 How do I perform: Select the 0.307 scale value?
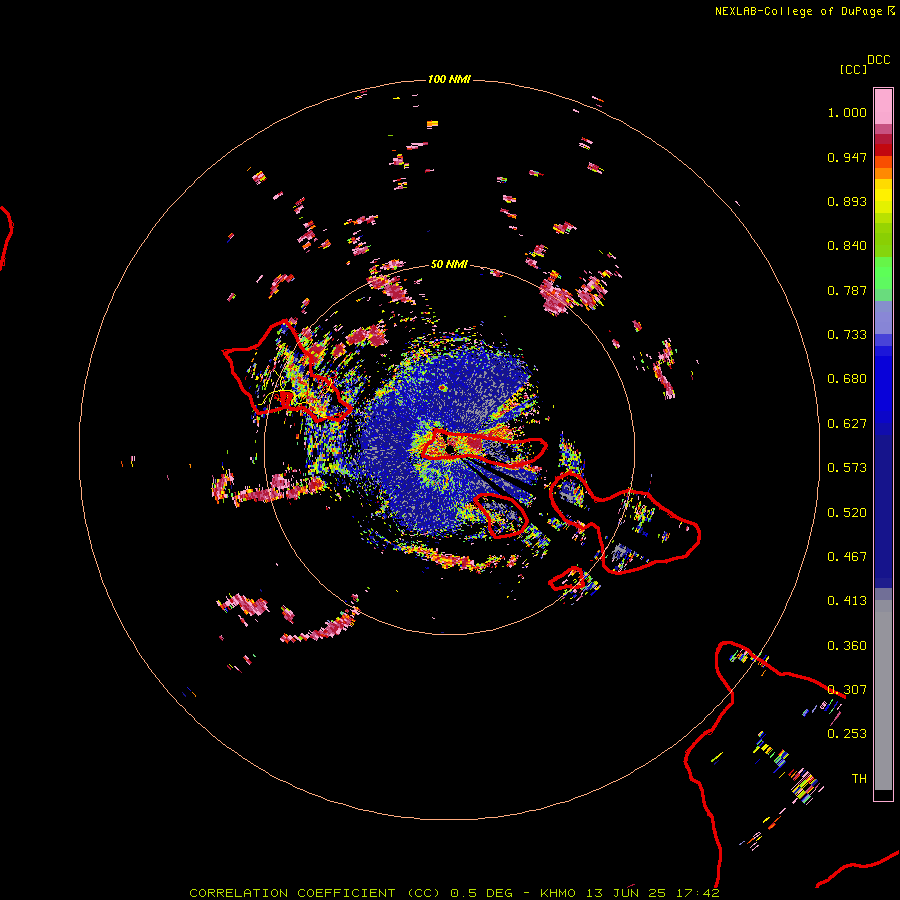[847, 690]
